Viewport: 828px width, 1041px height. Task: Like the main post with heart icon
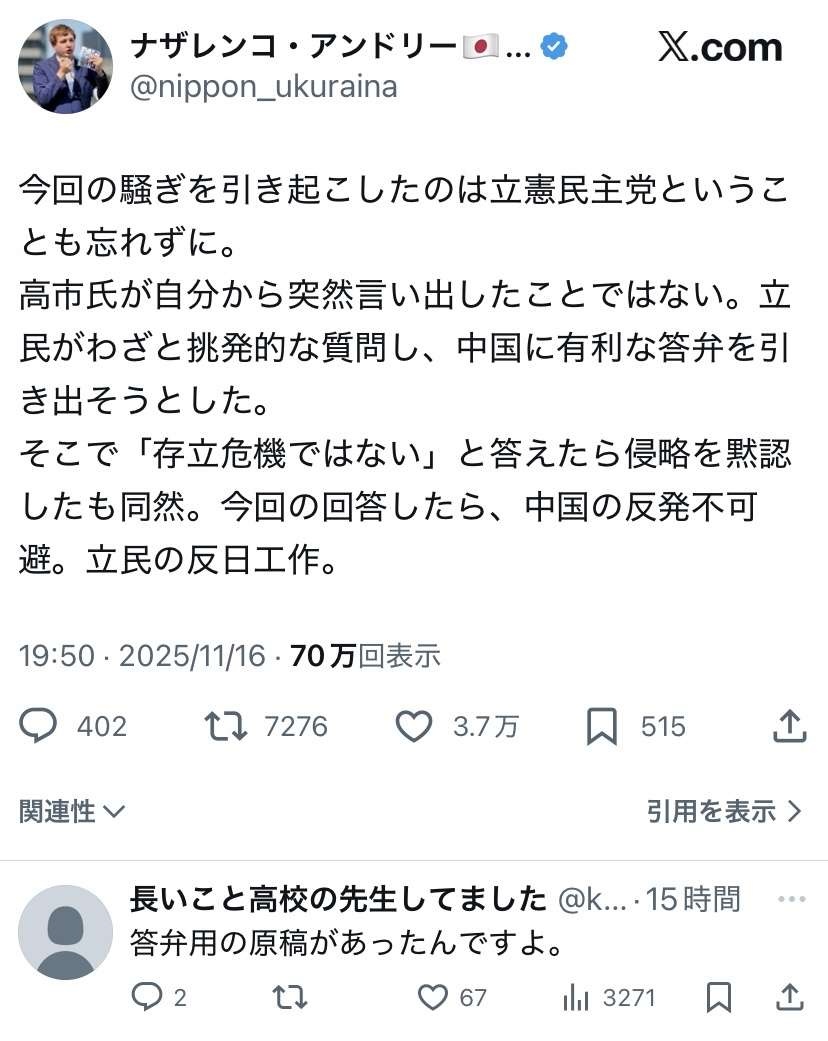coord(413,726)
